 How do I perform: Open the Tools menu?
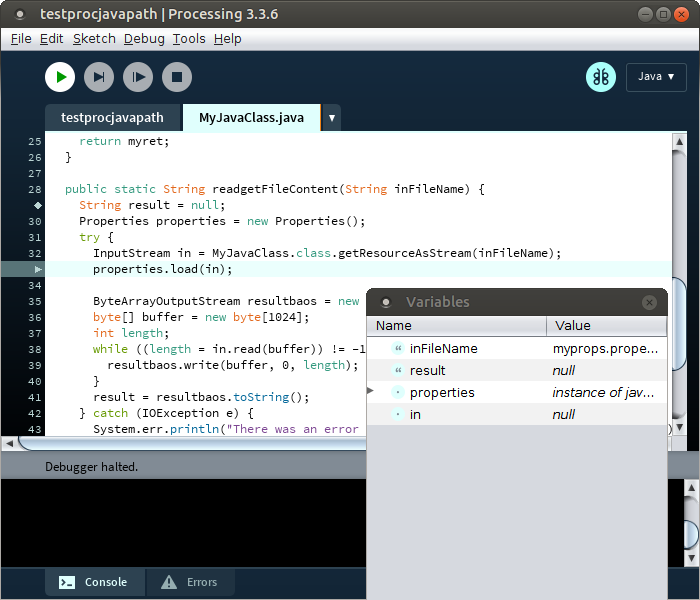(188, 39)
